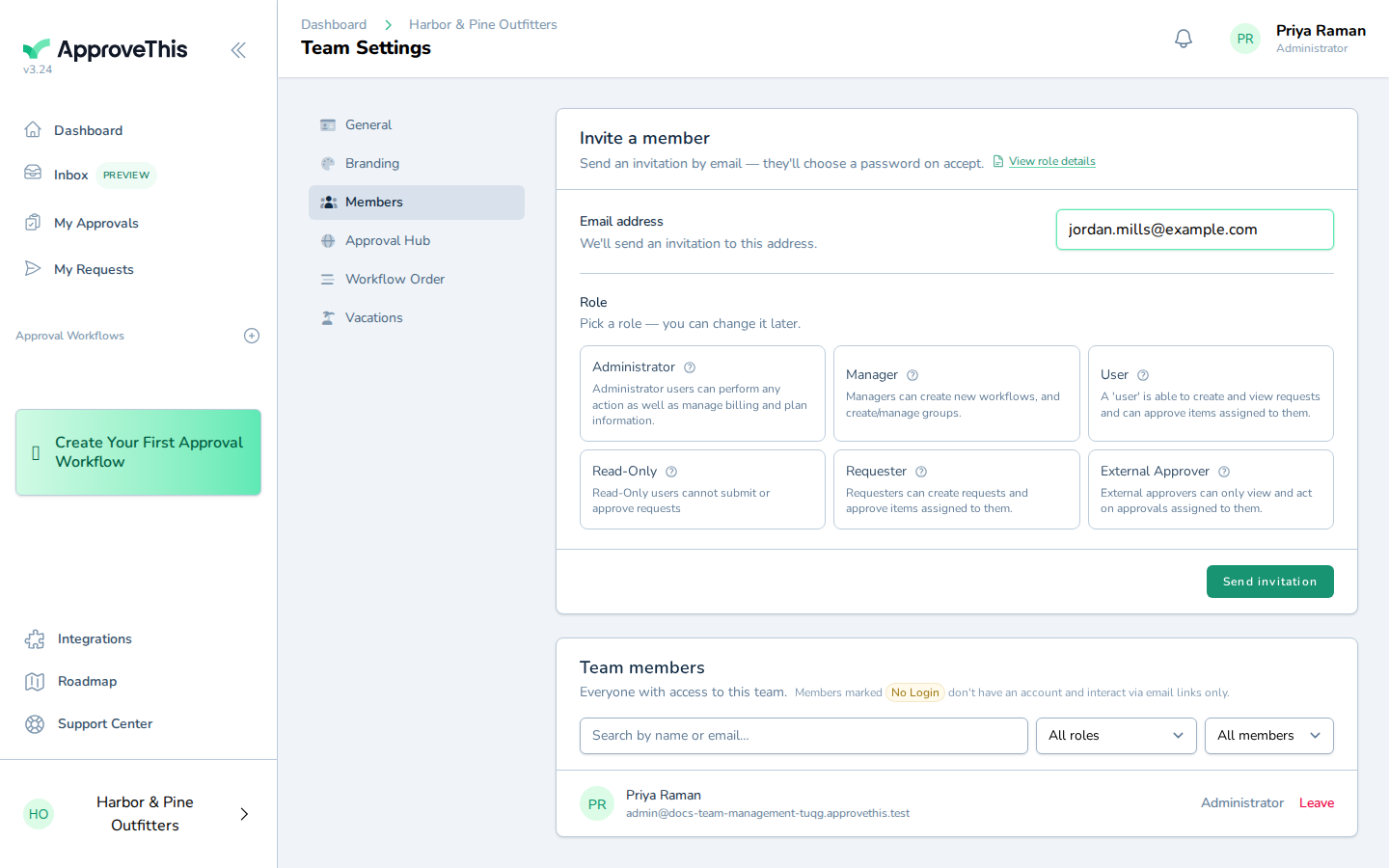Open Members settings tab
The image size is (1389, 868).
point(417,202)
